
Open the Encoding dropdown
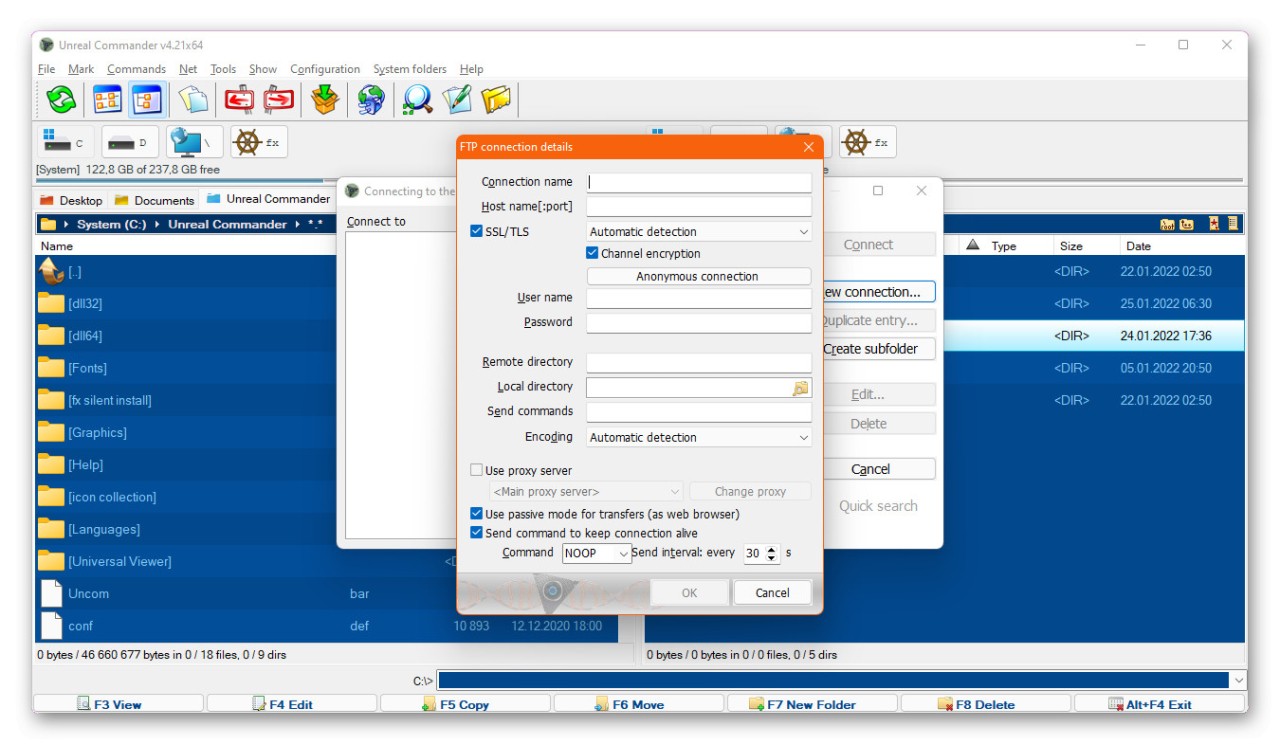(698, 437)
